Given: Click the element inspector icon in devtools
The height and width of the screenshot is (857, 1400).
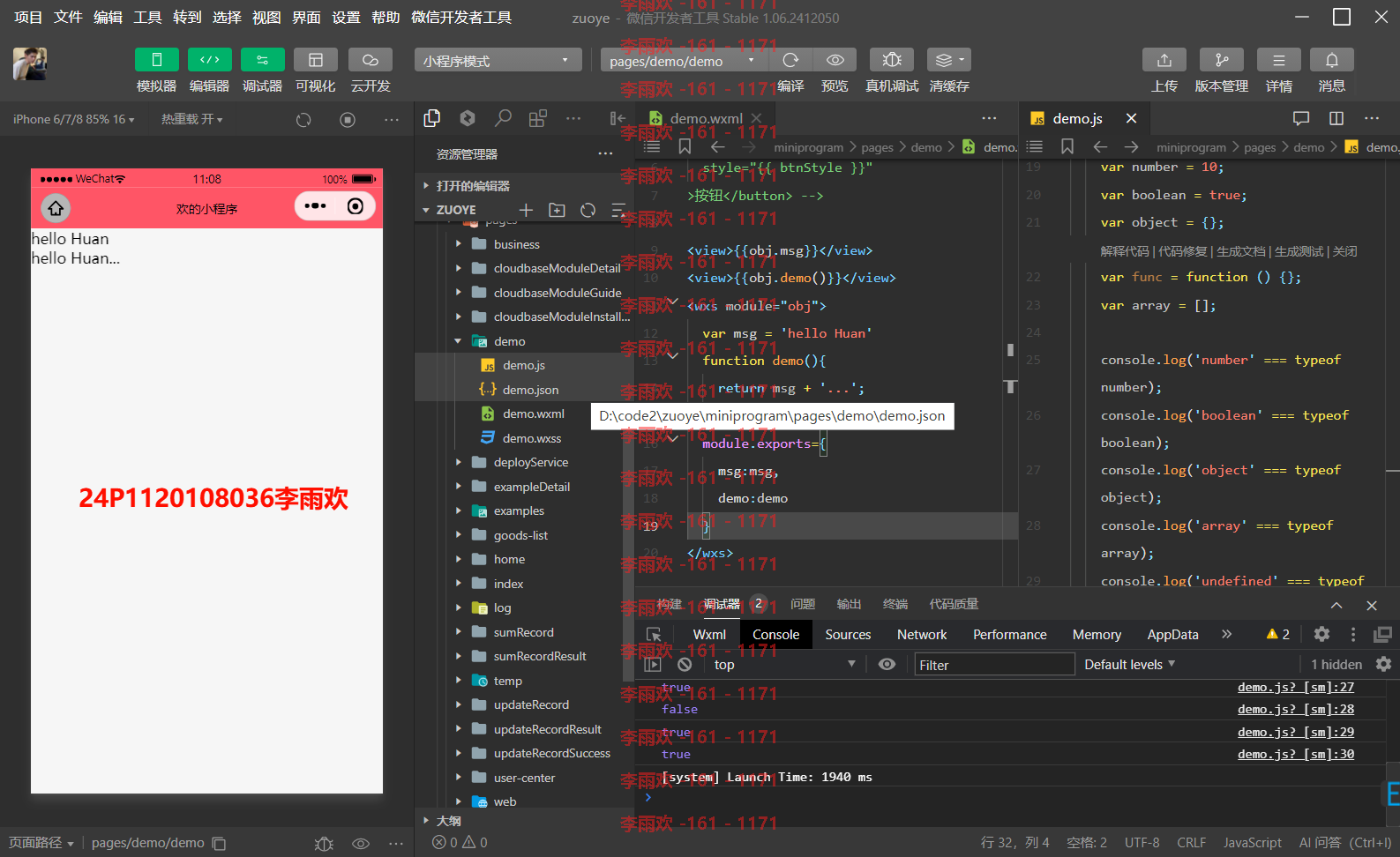Looking at the screenshot, I should click(654, 635).
